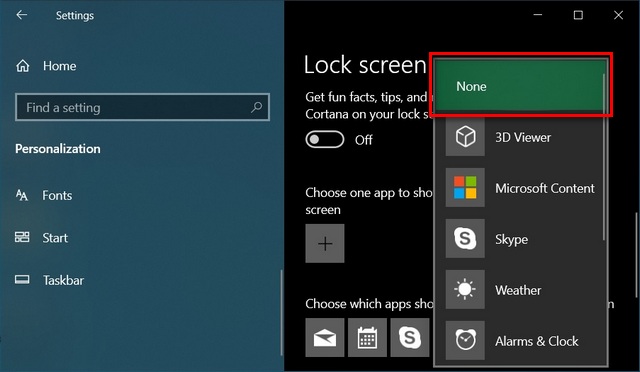This screenshot has width=640, height=372.
Task: Click the Lock screen page scrollbar
Action: tap(636, 256)
